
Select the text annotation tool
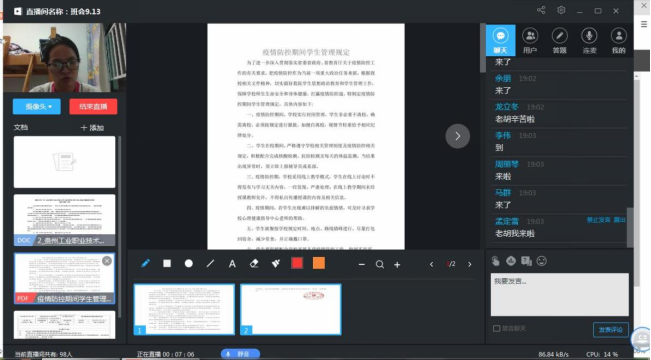tap(232, 264)
